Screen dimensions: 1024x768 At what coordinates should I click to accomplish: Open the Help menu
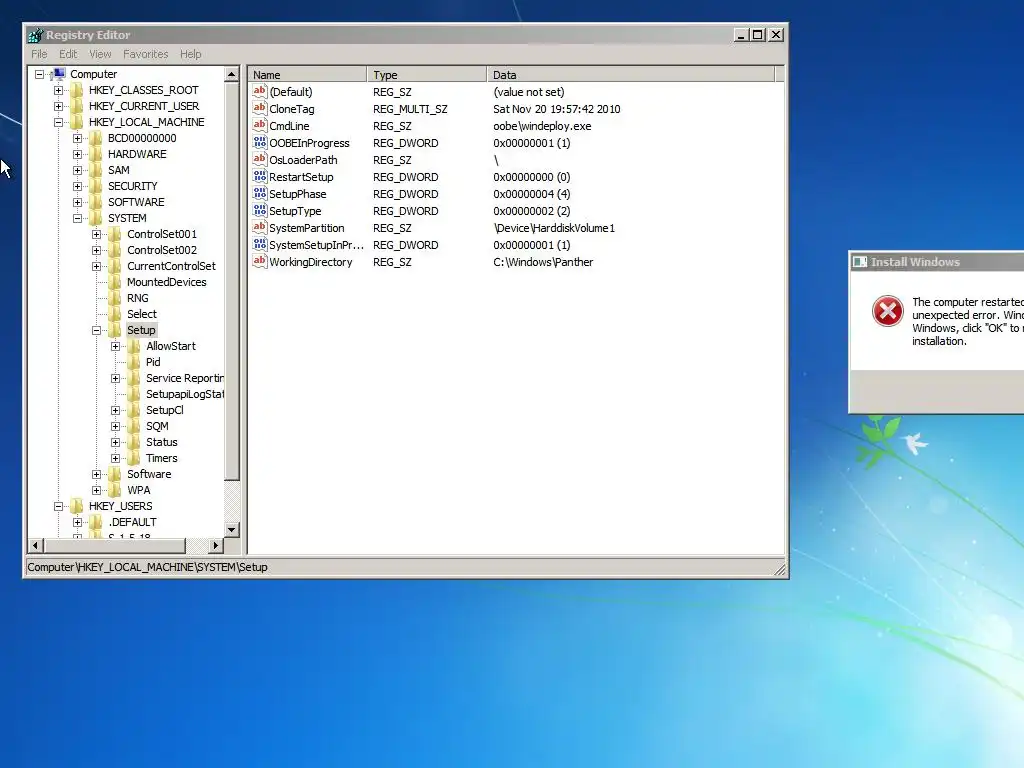pyautogui.click(x=191, y=54)
